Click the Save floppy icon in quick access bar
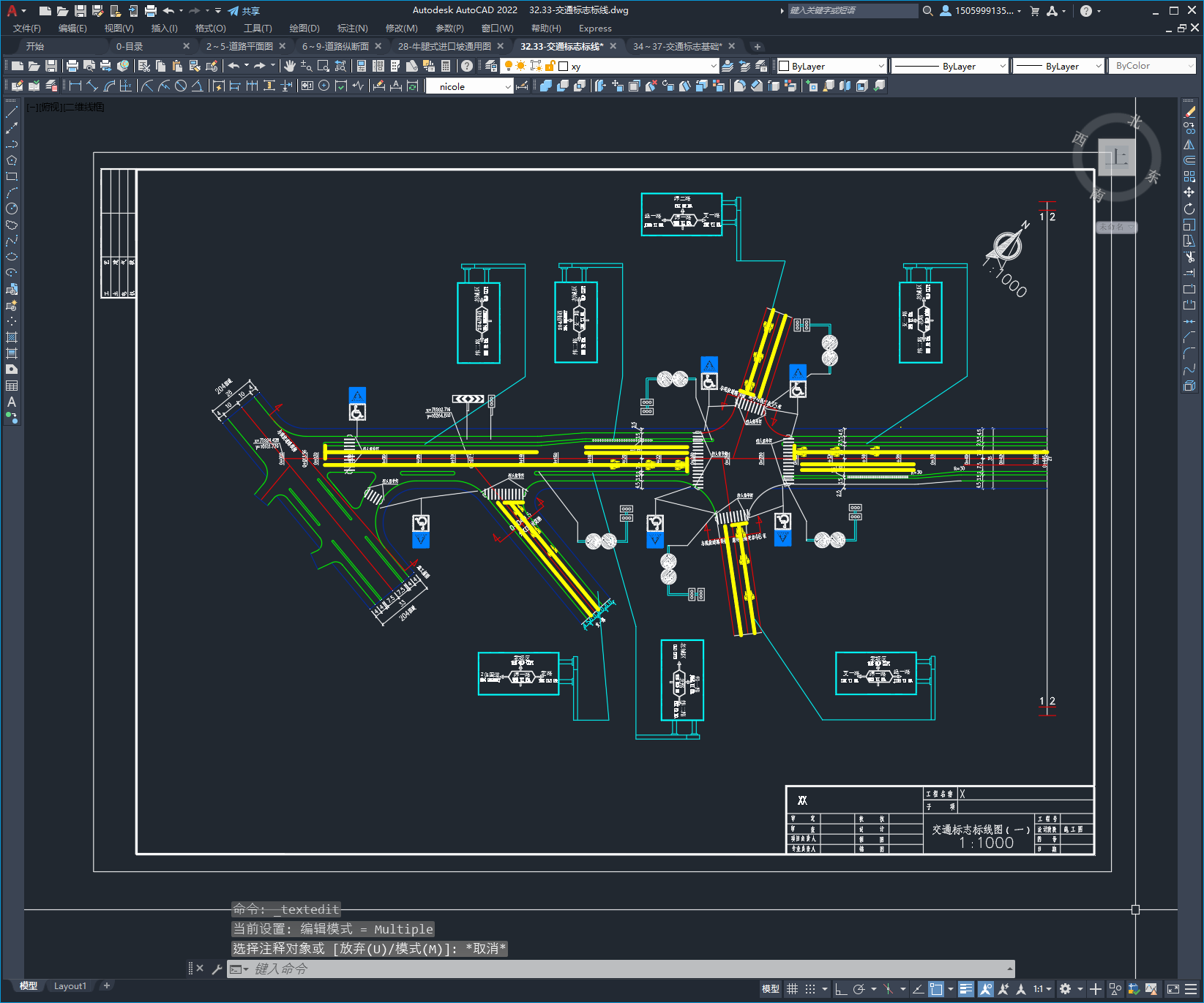This screenshot has width=1204, height=1003. (81, 11)
